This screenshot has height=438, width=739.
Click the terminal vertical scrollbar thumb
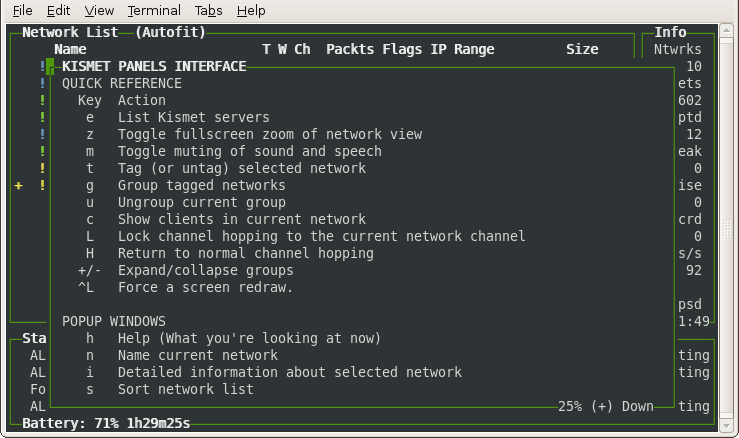coord(726,229)
